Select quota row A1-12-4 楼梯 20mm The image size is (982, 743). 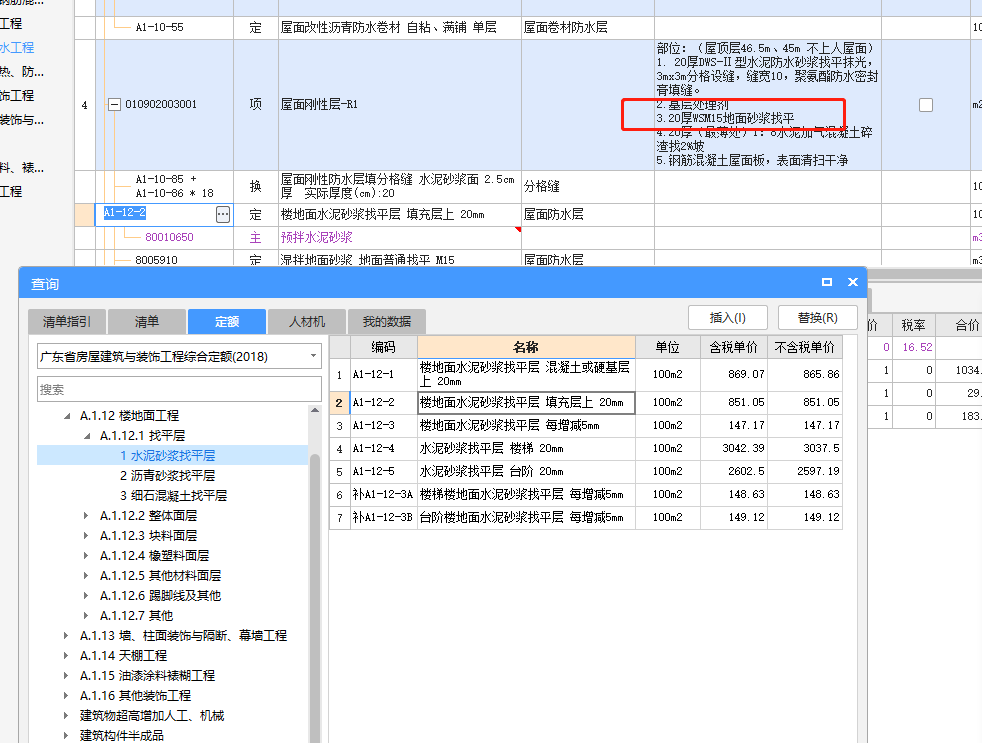(x=586, y=449)
